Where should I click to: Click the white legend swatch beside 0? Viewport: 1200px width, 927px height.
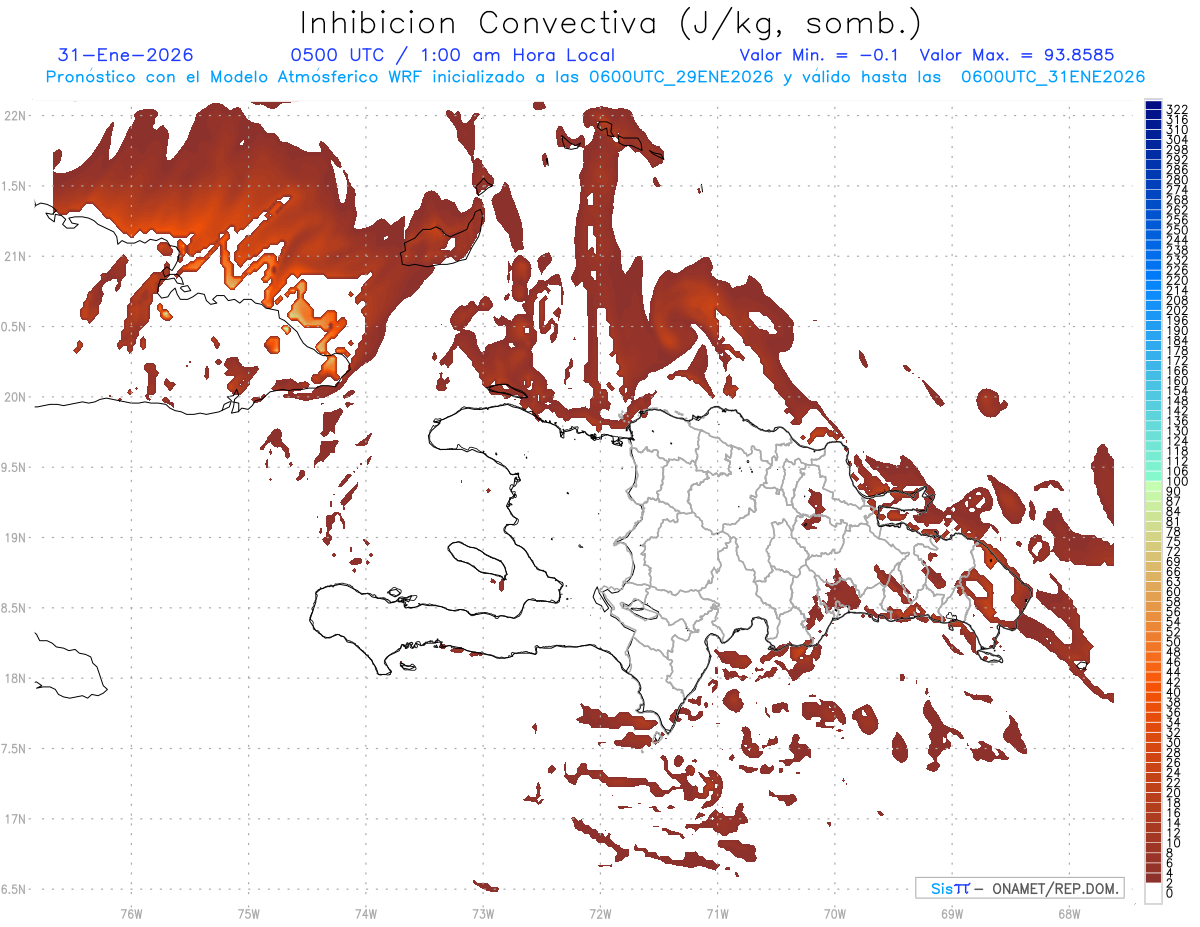[x=1154, y=893]
